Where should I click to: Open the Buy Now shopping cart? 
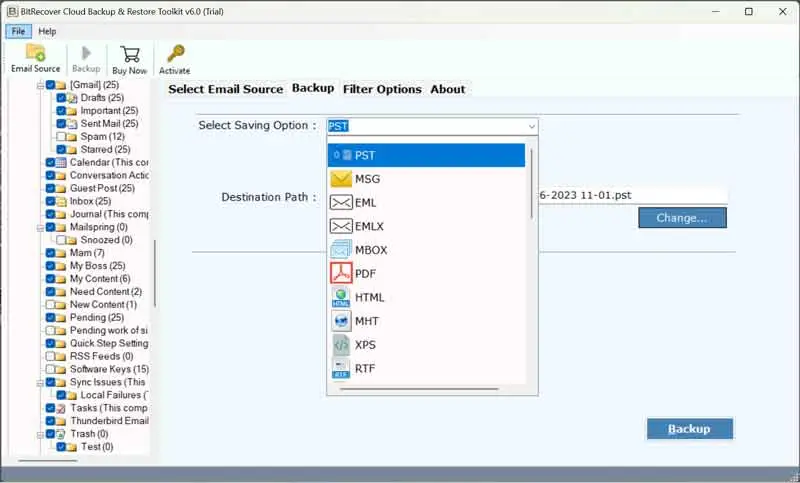coord(130,59)
